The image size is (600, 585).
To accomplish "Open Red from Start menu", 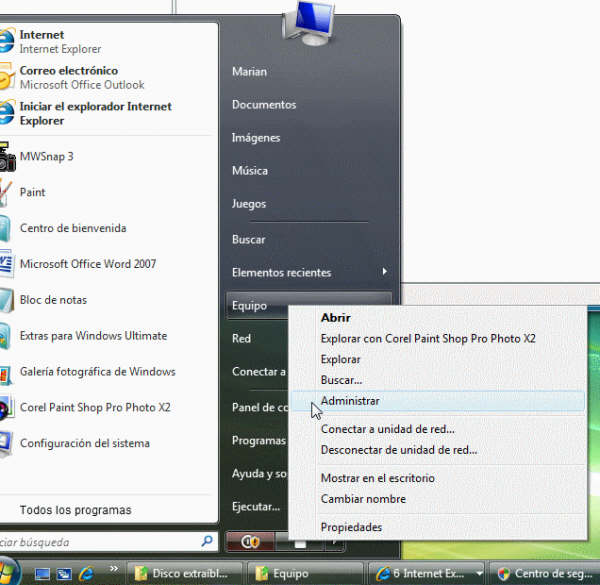I will click(241, 339).
